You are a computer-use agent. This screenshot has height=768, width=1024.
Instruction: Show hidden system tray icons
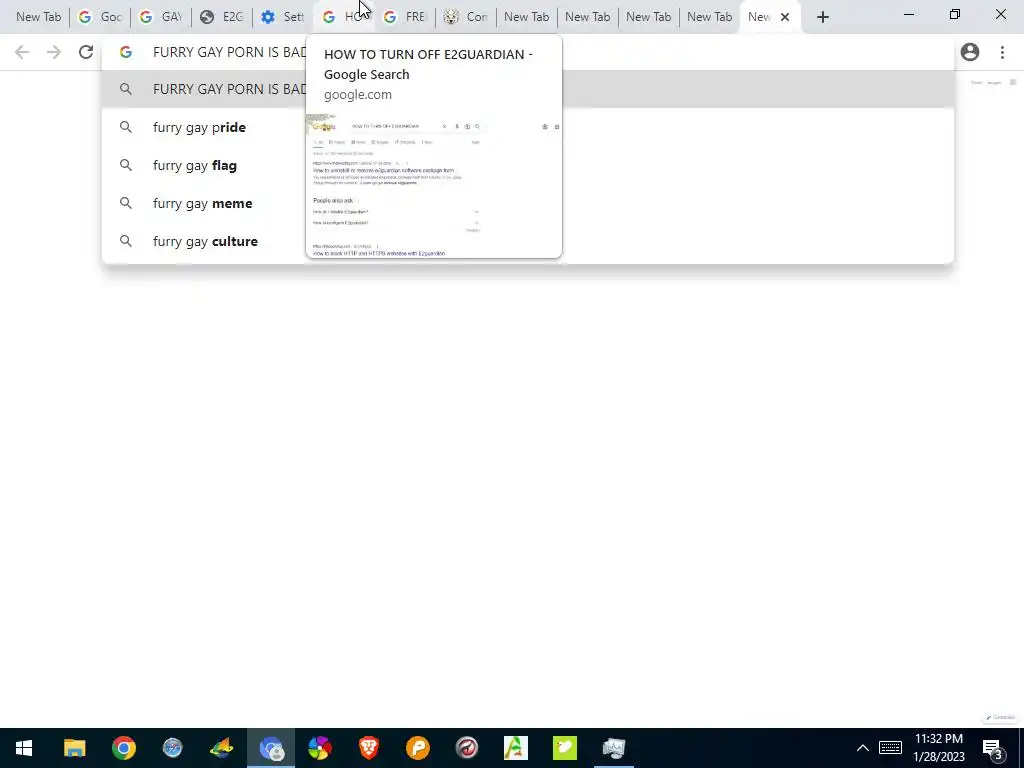[863, 748]
